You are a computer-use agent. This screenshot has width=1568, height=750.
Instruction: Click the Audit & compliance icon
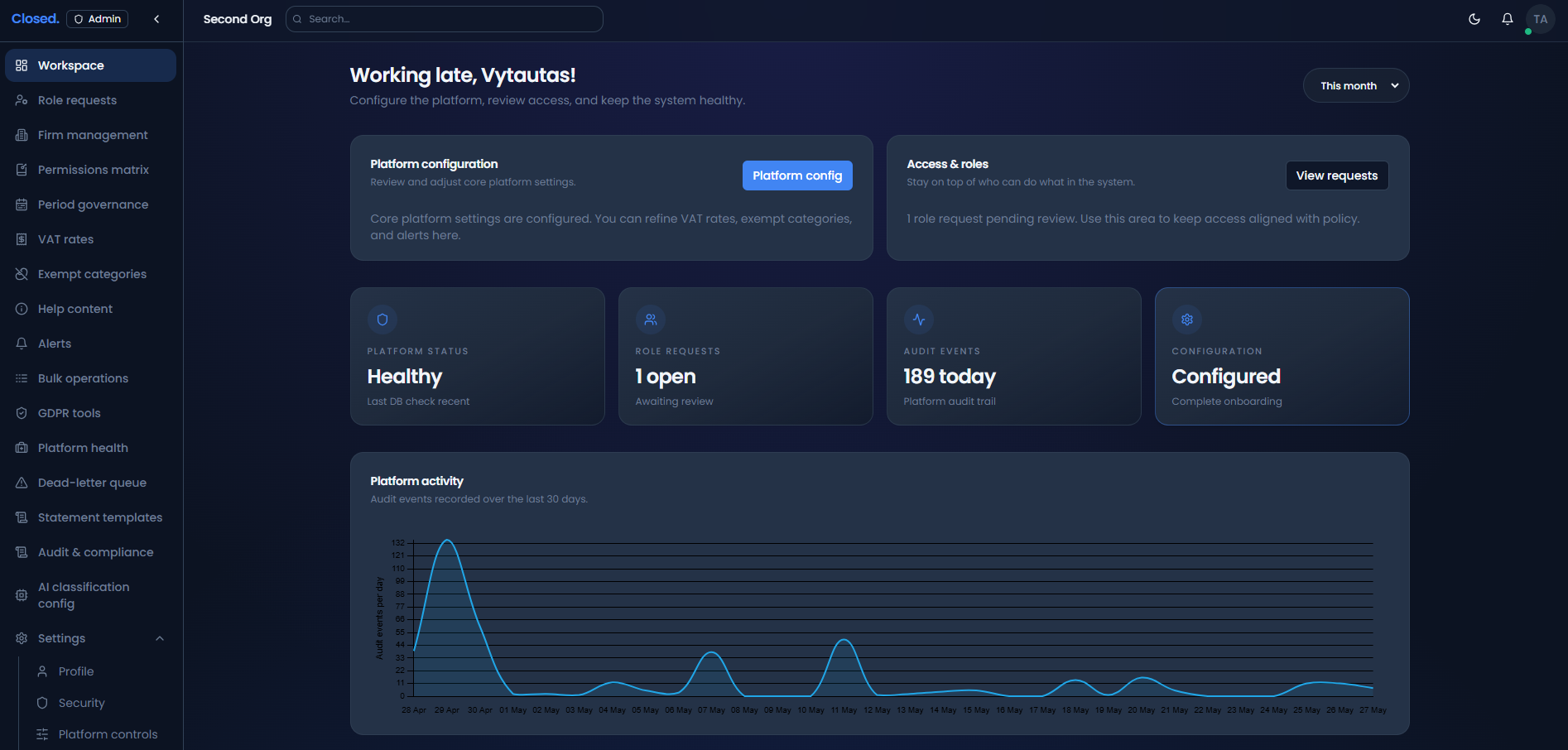click(x=22, y=552)
